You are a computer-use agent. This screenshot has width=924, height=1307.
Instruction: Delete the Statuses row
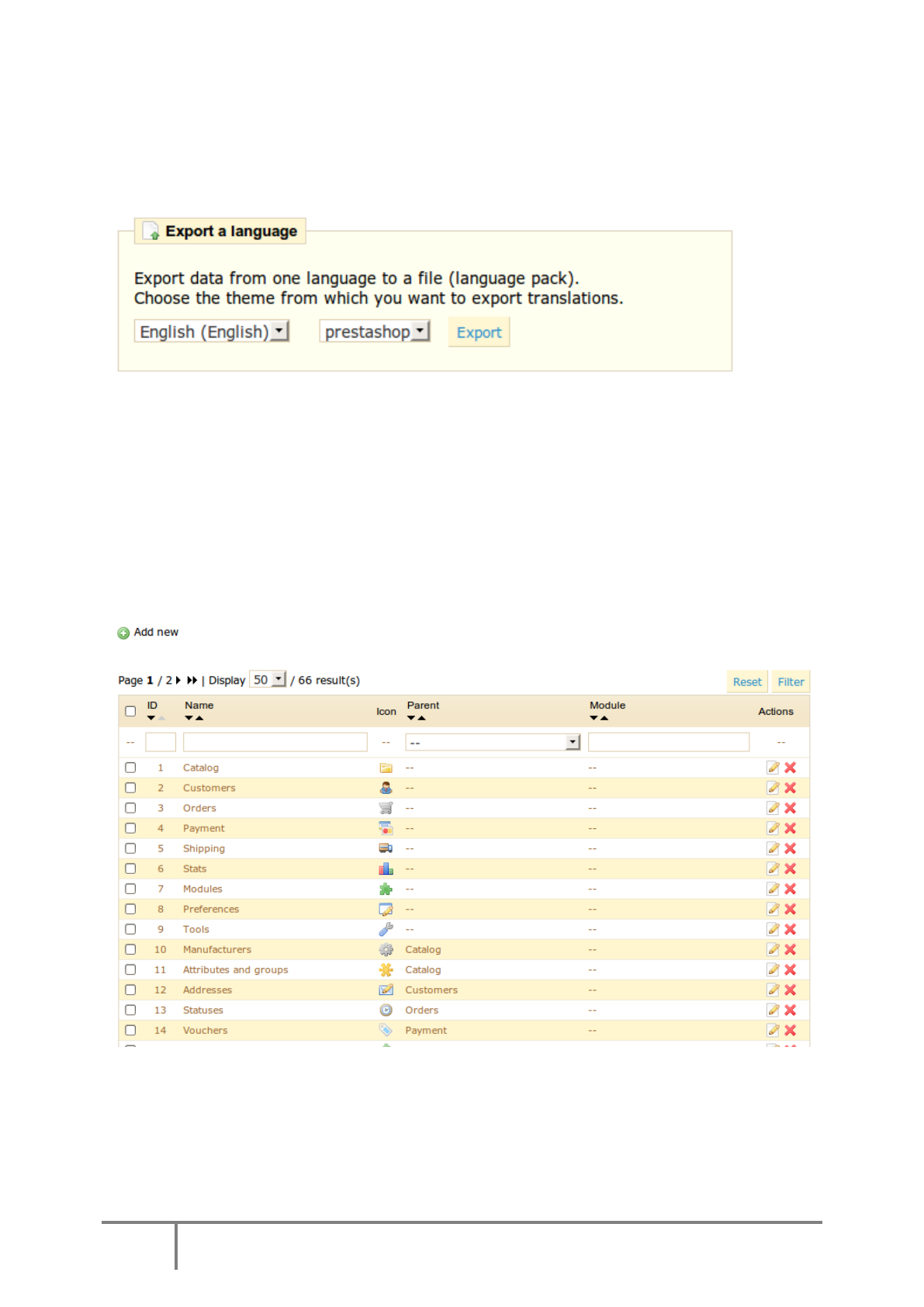(790, 1010)
